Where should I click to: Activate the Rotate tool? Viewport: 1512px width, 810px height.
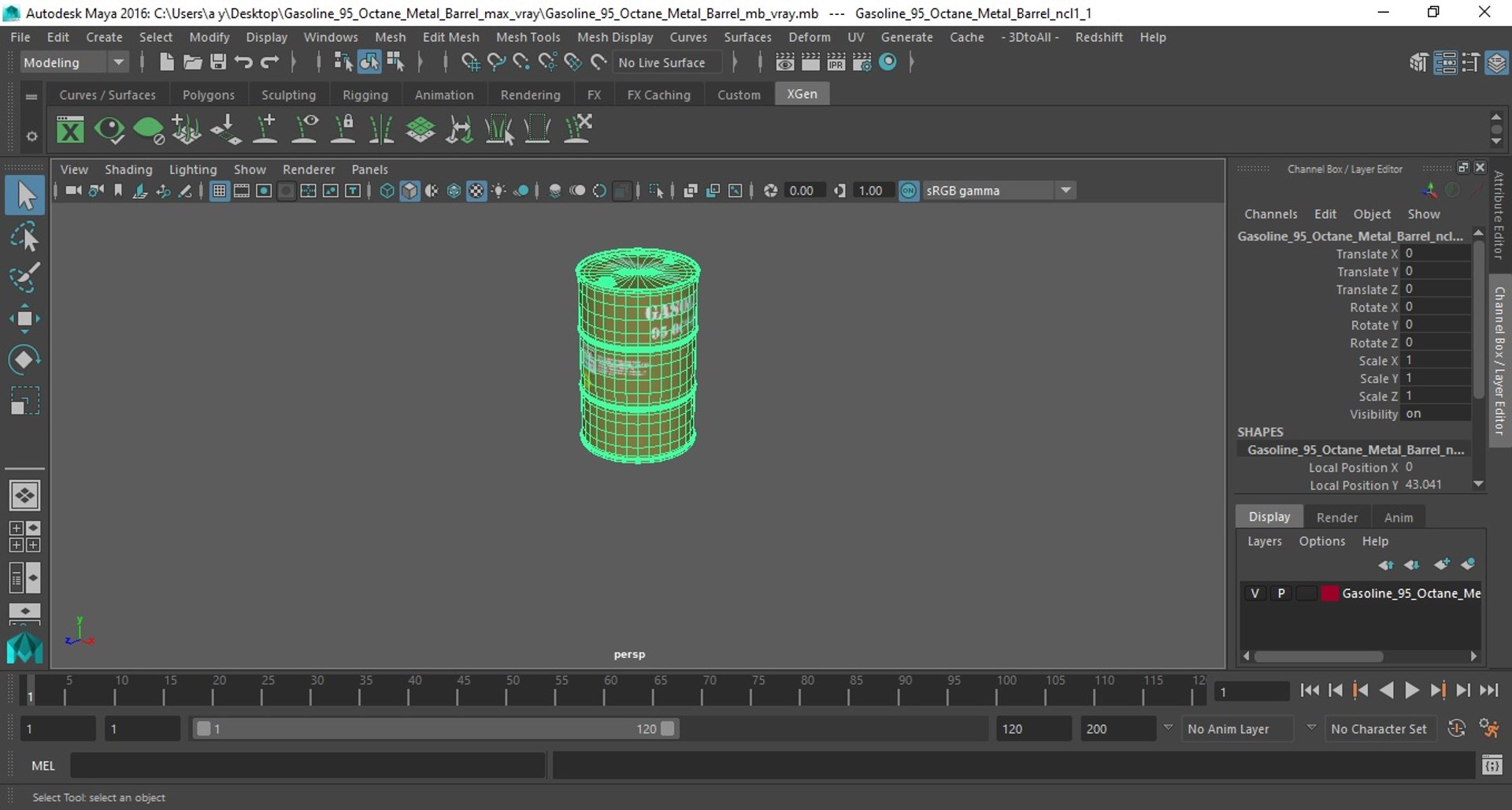24,359
